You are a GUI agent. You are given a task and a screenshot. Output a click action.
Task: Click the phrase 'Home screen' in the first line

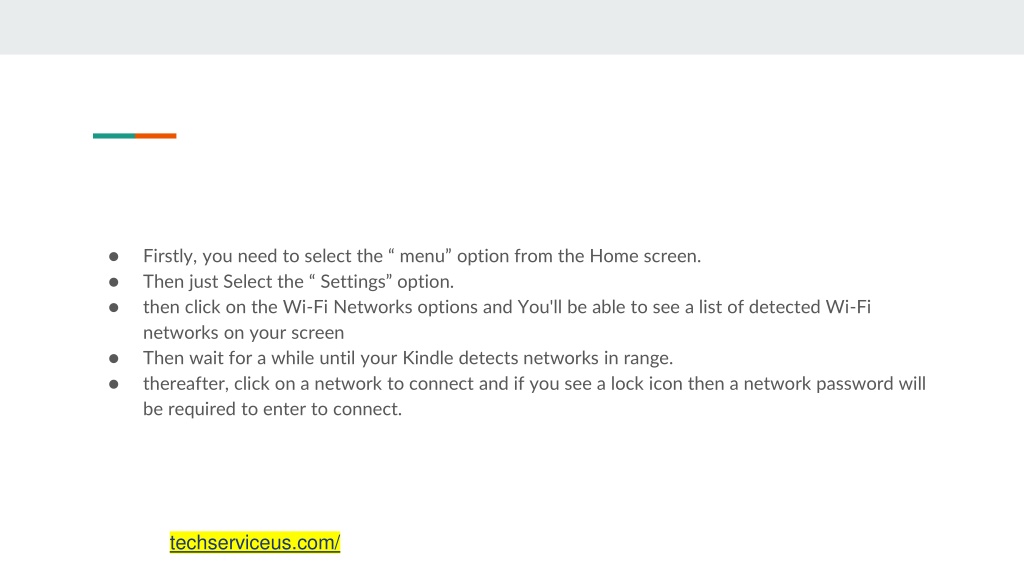point(643,256)
